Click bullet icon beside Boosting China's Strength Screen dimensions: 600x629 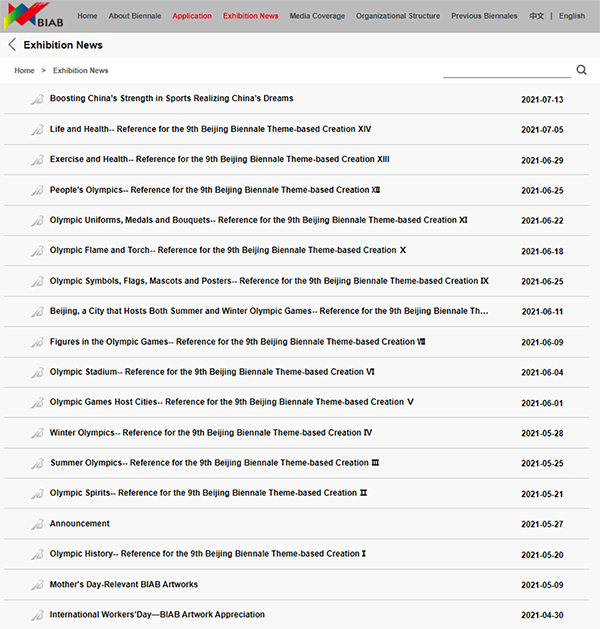click(37, 99)
